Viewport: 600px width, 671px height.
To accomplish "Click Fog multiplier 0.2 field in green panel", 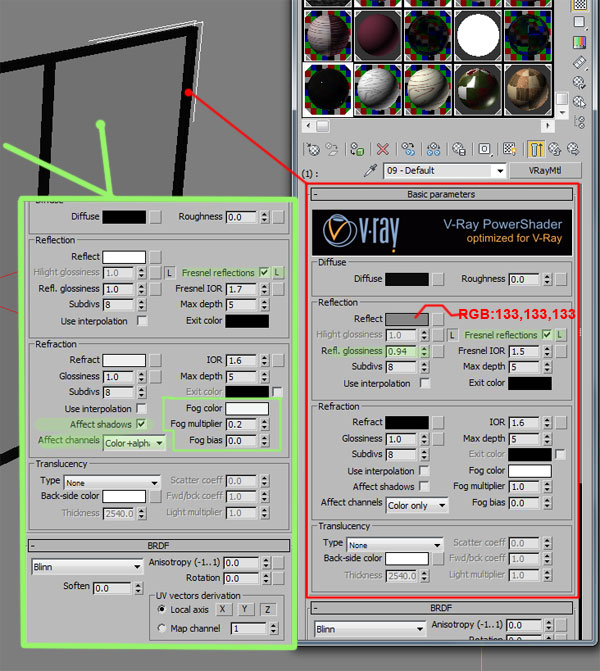I will 241,425.
